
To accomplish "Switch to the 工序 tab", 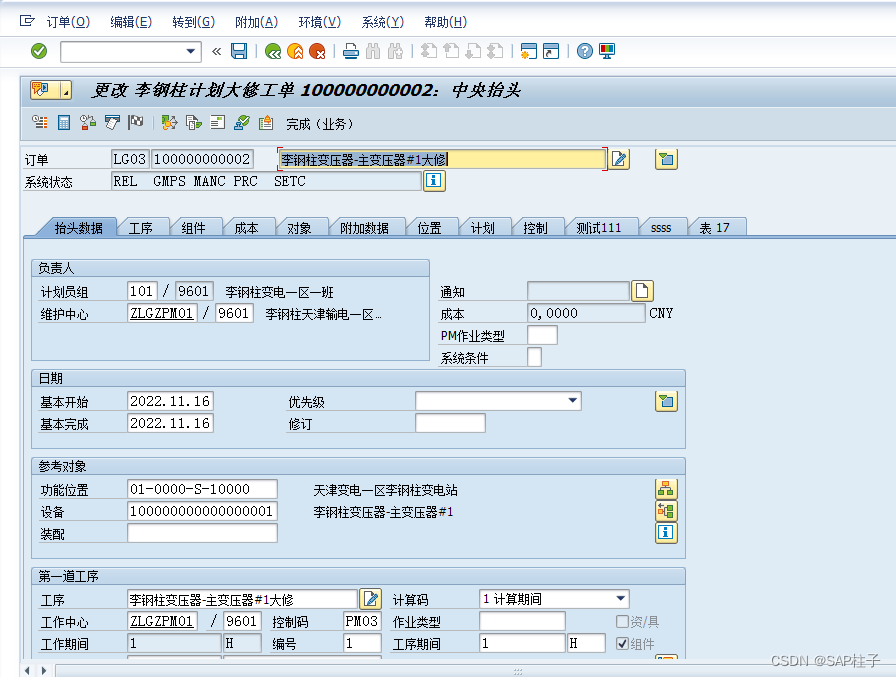I will coord(143,227).
